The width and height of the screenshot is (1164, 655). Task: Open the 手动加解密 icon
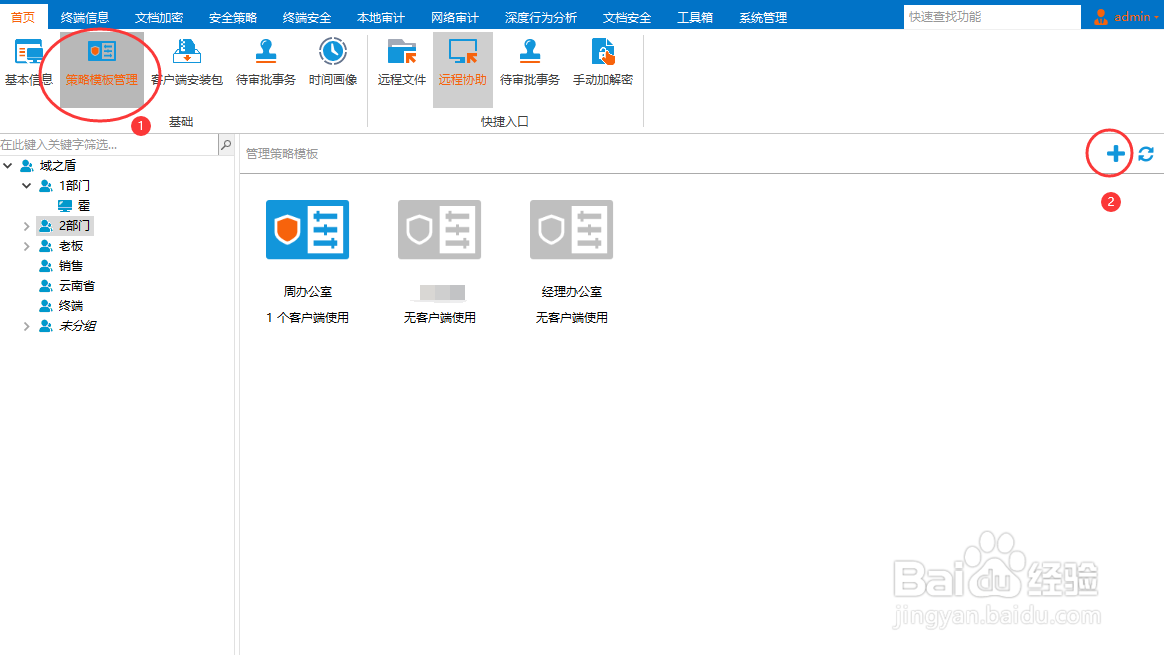(x=603, y=63)
